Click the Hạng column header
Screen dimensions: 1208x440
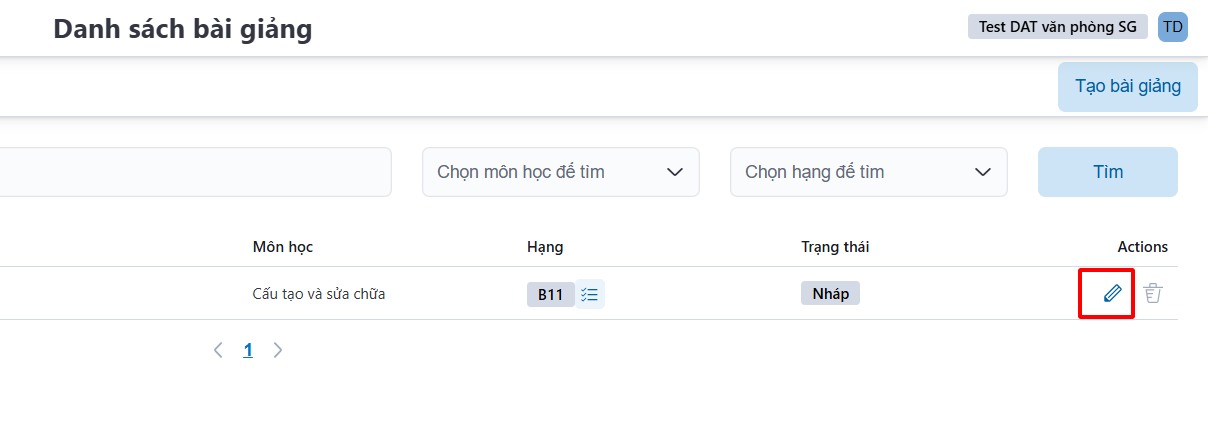click(545, 247)
